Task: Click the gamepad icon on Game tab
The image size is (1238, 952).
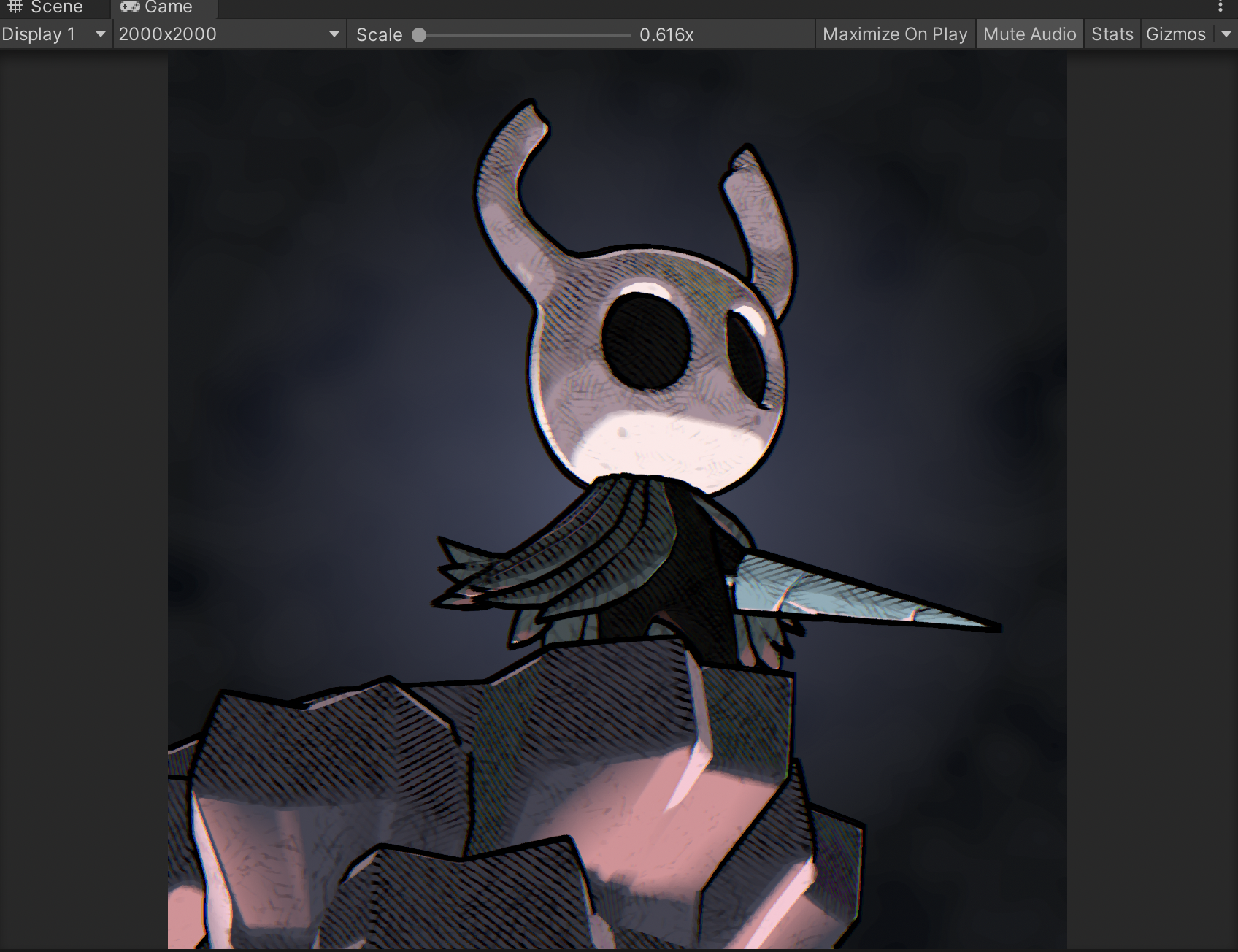Action: click(130, 7)
